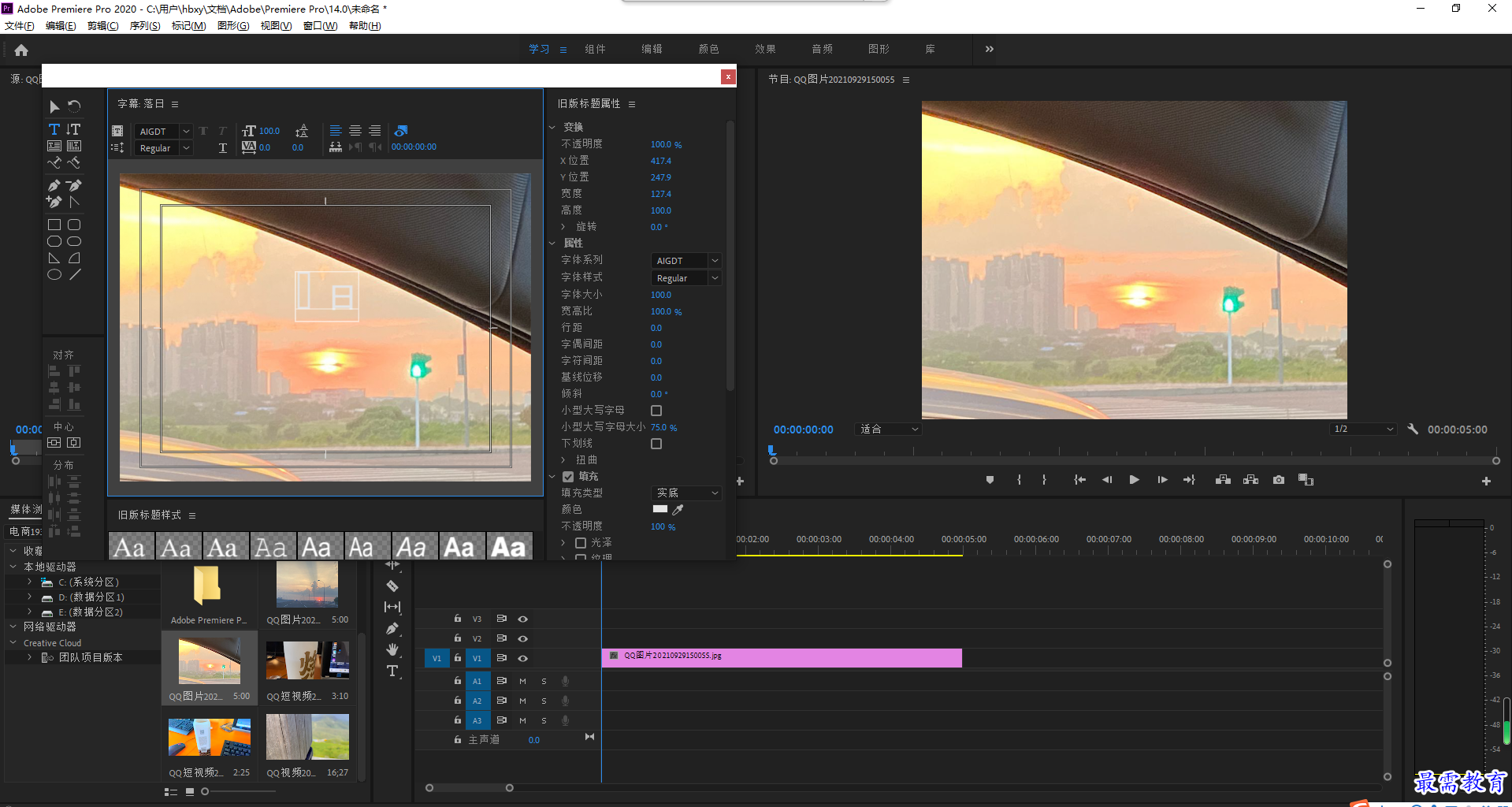The image size is (1512, 807).
Task: Step forward one frame
Action: pyautogui.click(x=1162, y=480)
